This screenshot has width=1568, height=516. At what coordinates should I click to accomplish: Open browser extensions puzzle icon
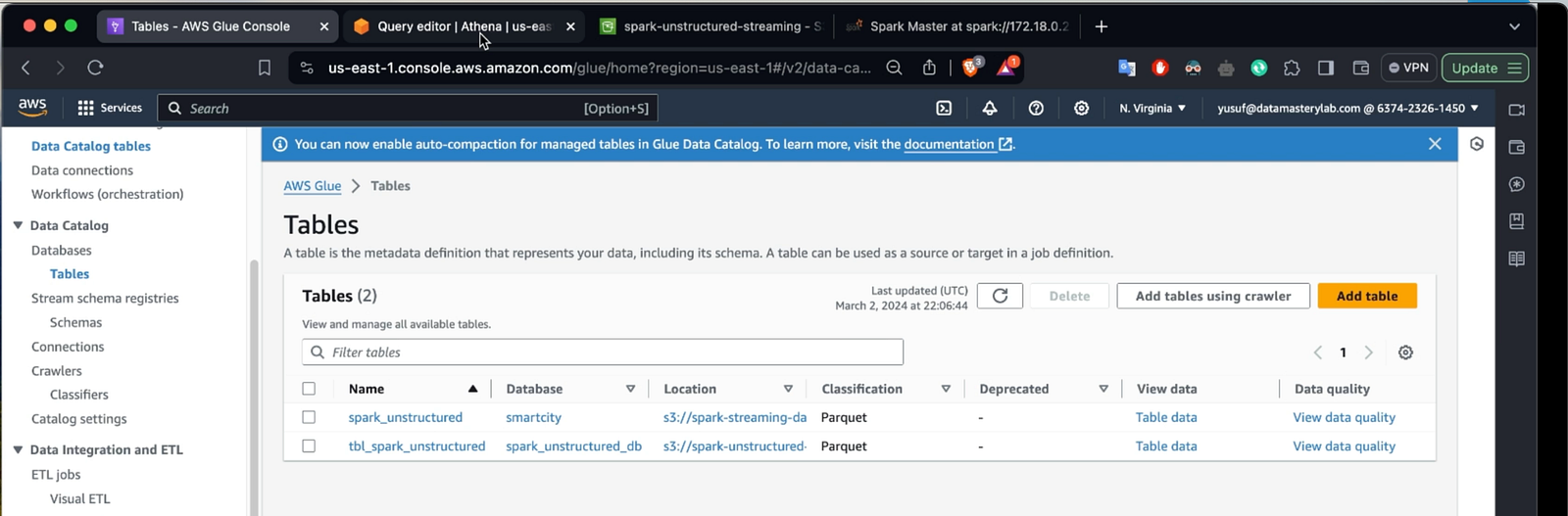[x=1292, y=68]
